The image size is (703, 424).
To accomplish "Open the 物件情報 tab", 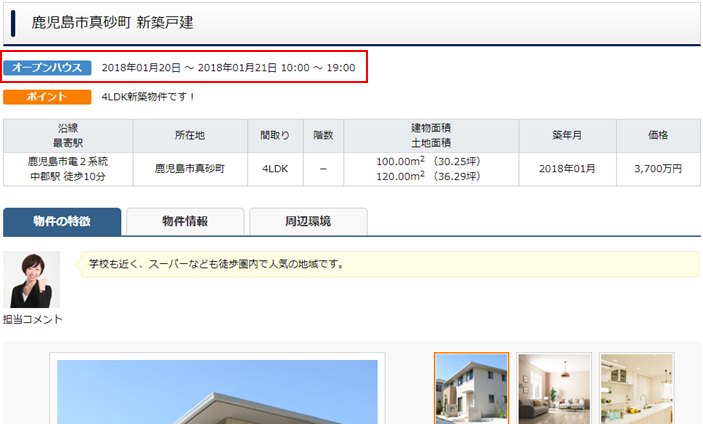I will [x=190, y=222].
